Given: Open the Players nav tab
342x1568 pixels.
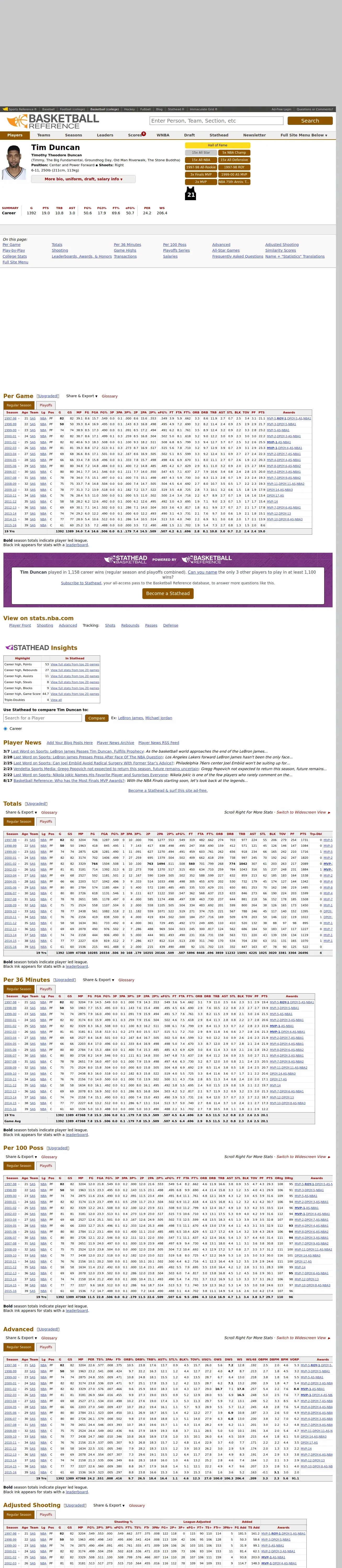Looking at the screenshot, I should 15,135.
